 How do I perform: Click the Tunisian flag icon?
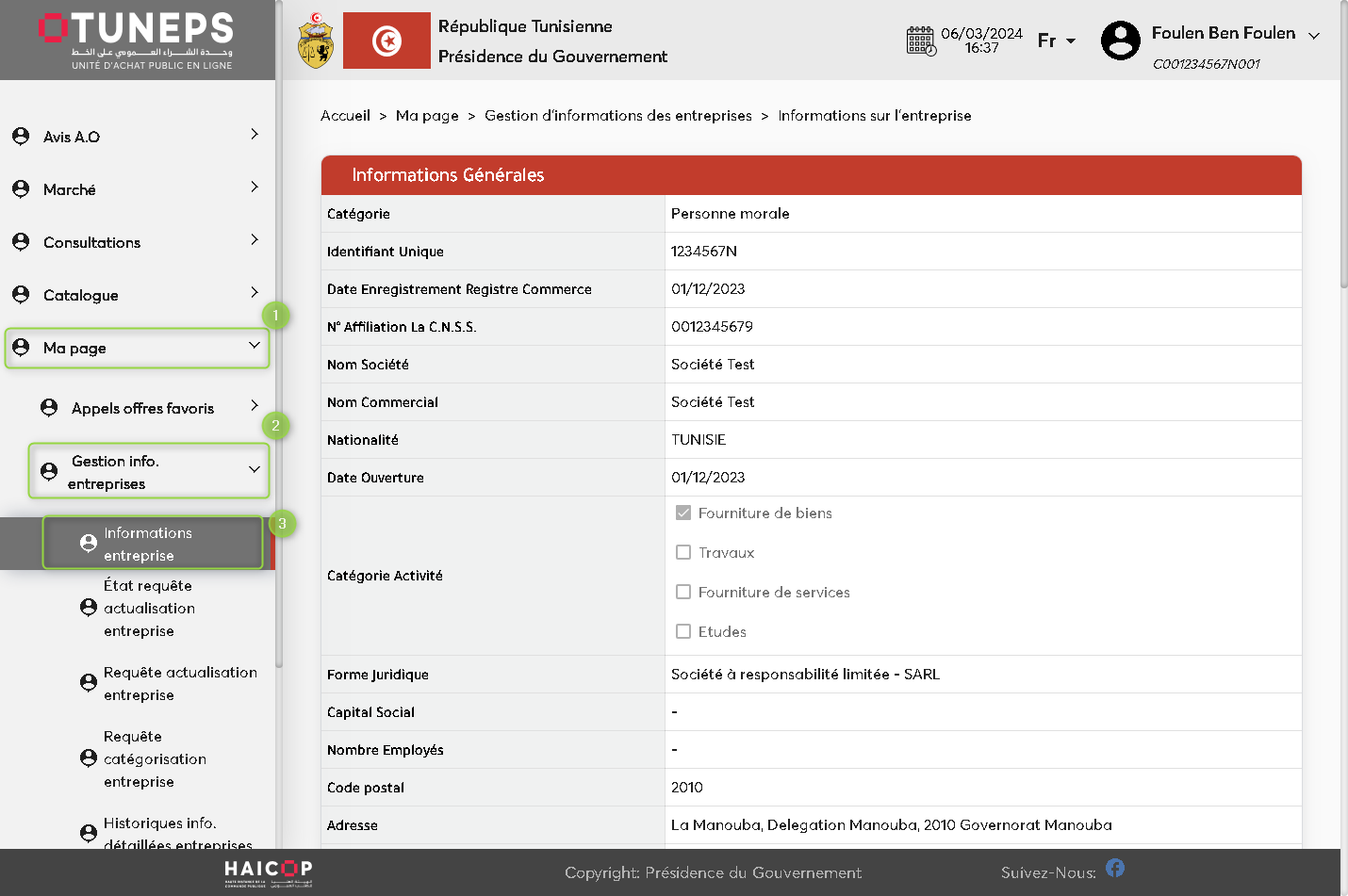(x=386, y=41)
